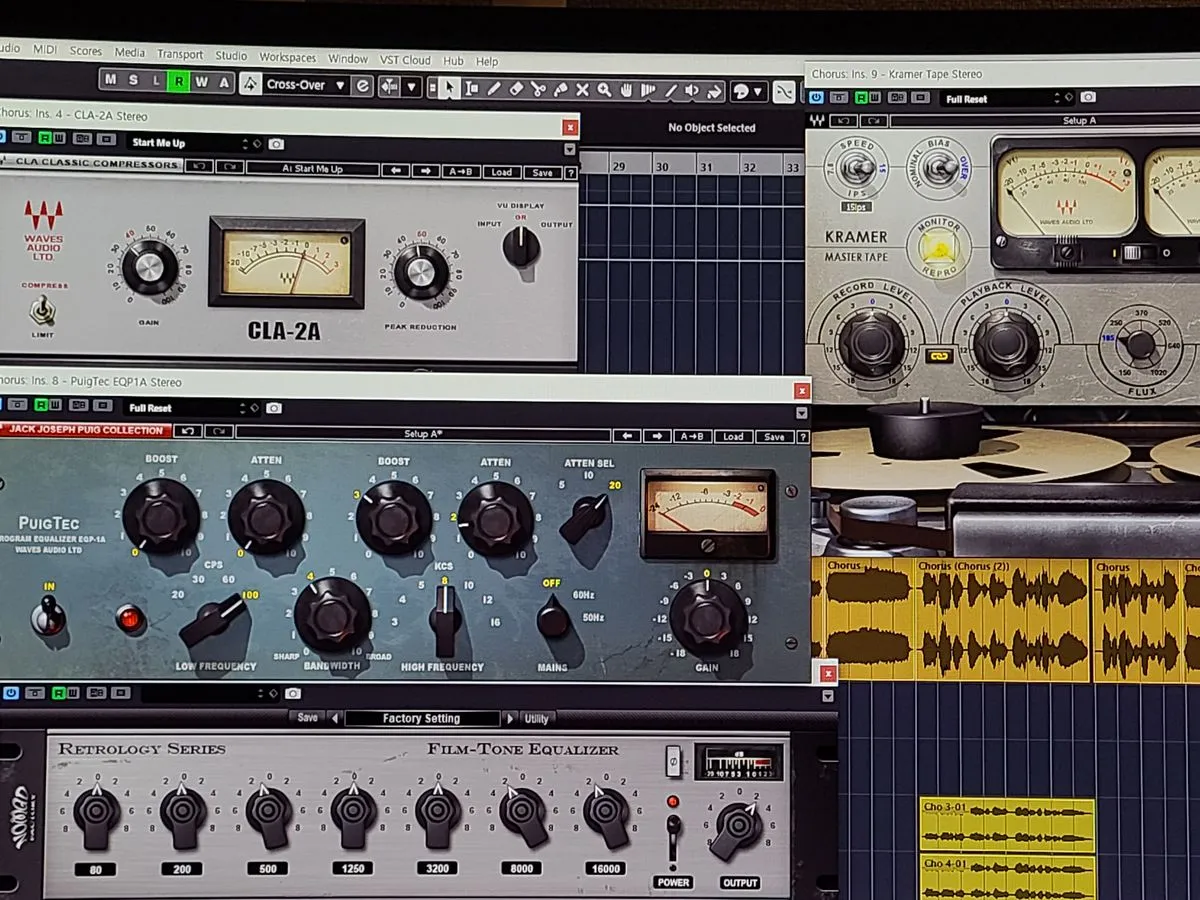Flip the PuigTec IN toggle switch
This screenshot has width=1200, height=900.
46,616
